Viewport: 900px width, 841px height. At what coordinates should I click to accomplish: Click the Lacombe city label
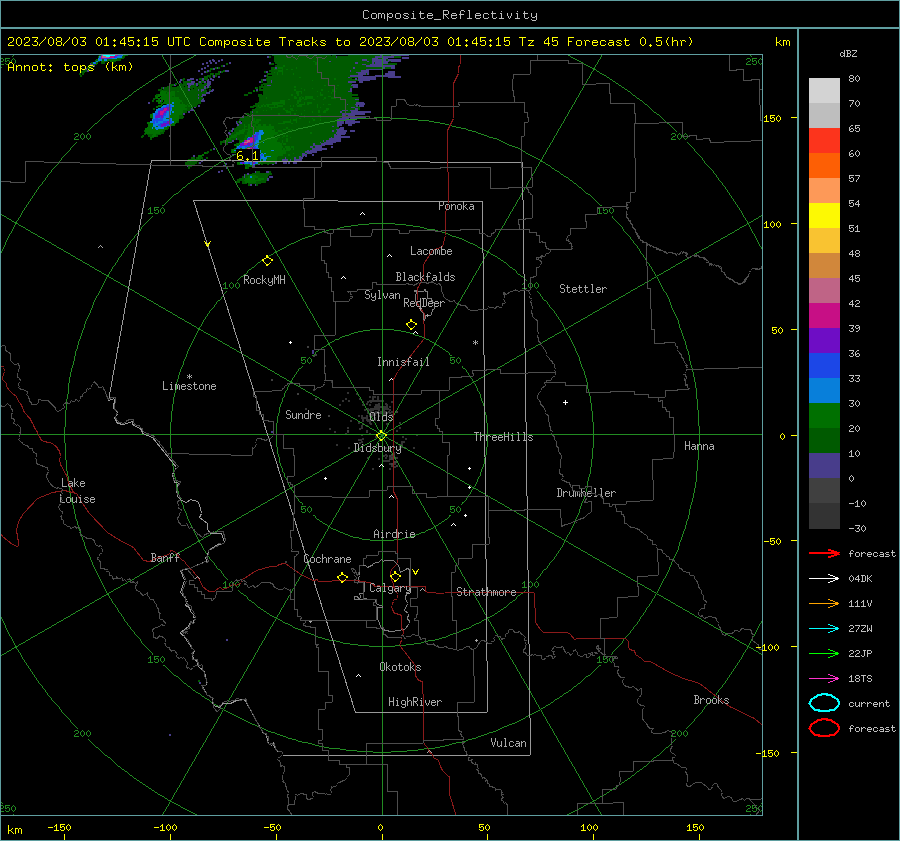pyautogui.click(x=431, y=251)
